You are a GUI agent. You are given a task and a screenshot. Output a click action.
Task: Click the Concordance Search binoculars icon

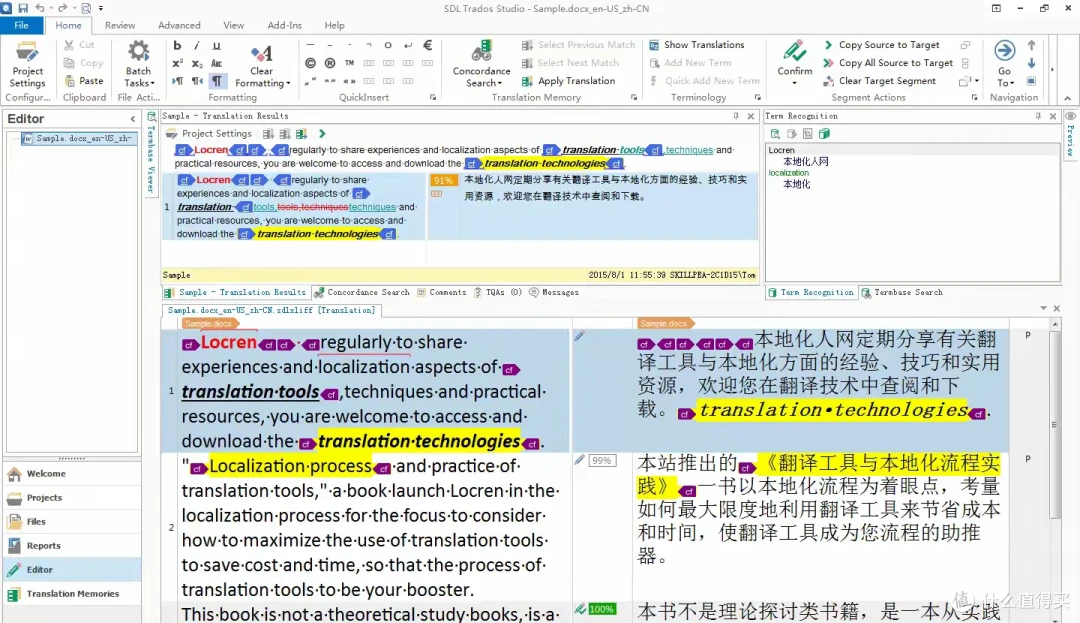pos(481,51)
